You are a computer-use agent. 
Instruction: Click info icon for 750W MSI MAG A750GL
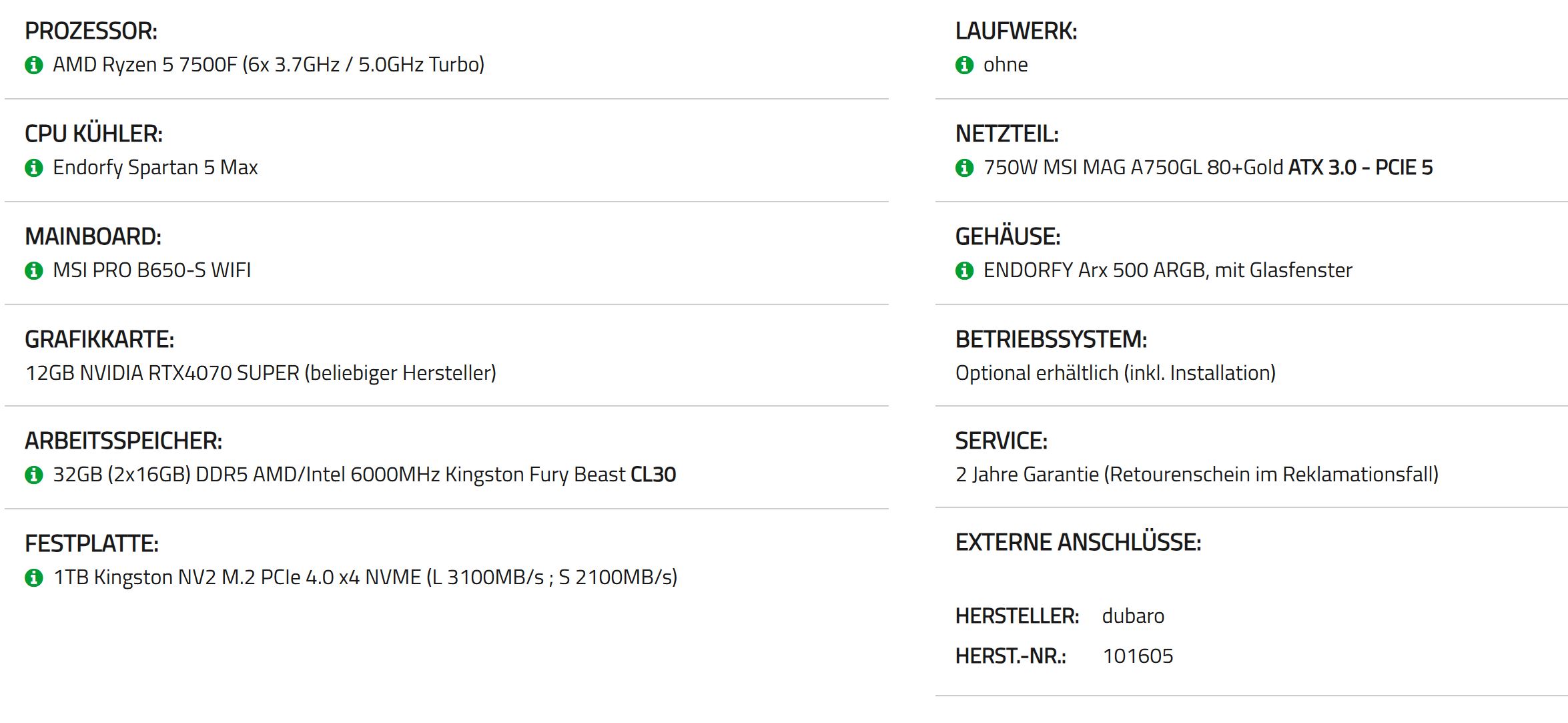click(x=964, y=168)
